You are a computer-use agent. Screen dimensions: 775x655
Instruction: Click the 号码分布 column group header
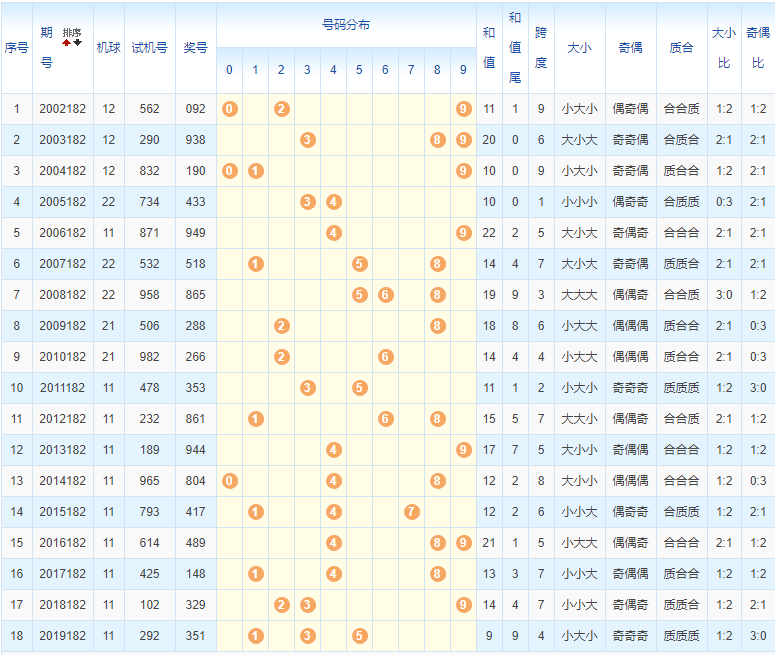tap(346, 24)
